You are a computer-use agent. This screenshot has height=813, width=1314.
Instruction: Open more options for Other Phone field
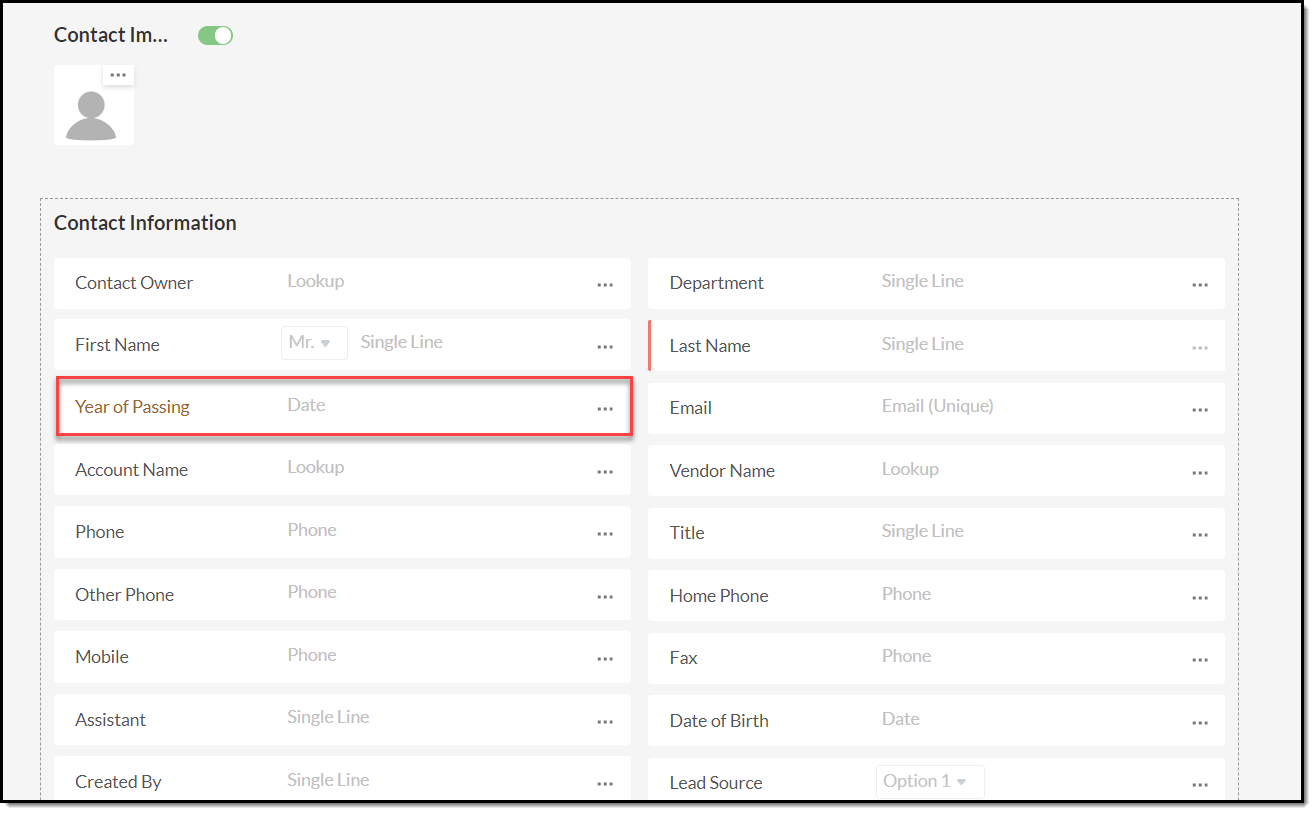click(605, 597)
